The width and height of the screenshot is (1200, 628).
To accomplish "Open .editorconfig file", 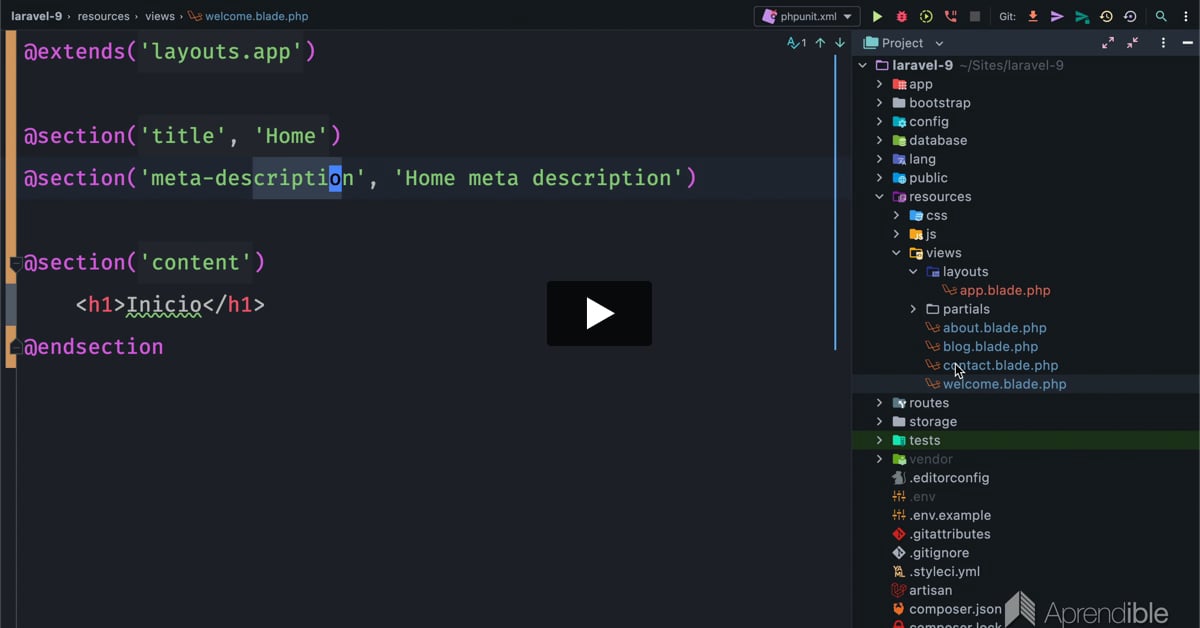I will [949, 478].
